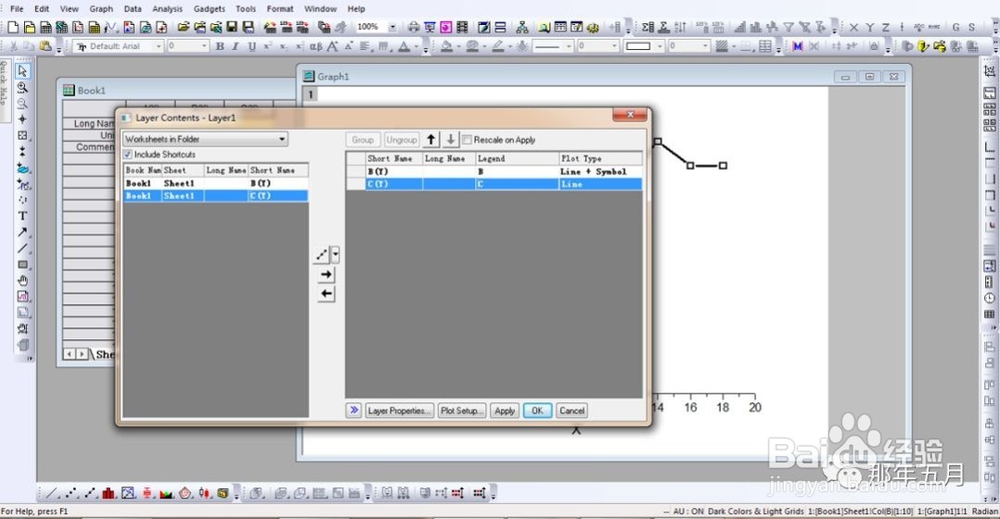Toggle Rescale on Apply checkbox
Screen dimensions: 1000x519
[x=467, y=140]
